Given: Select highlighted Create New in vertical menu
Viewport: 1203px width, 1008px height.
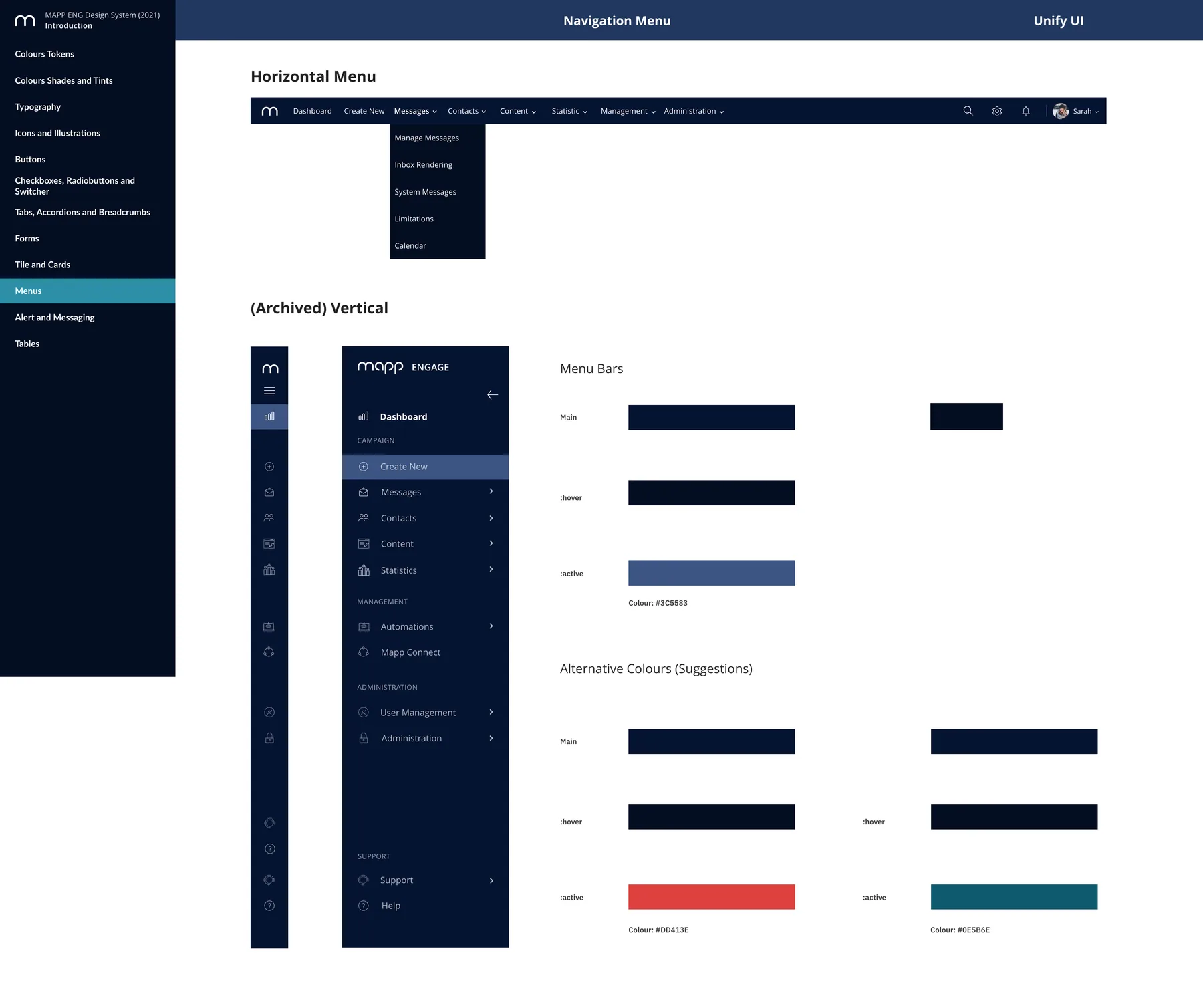Looking at the screenshot, I should (425, 467).
